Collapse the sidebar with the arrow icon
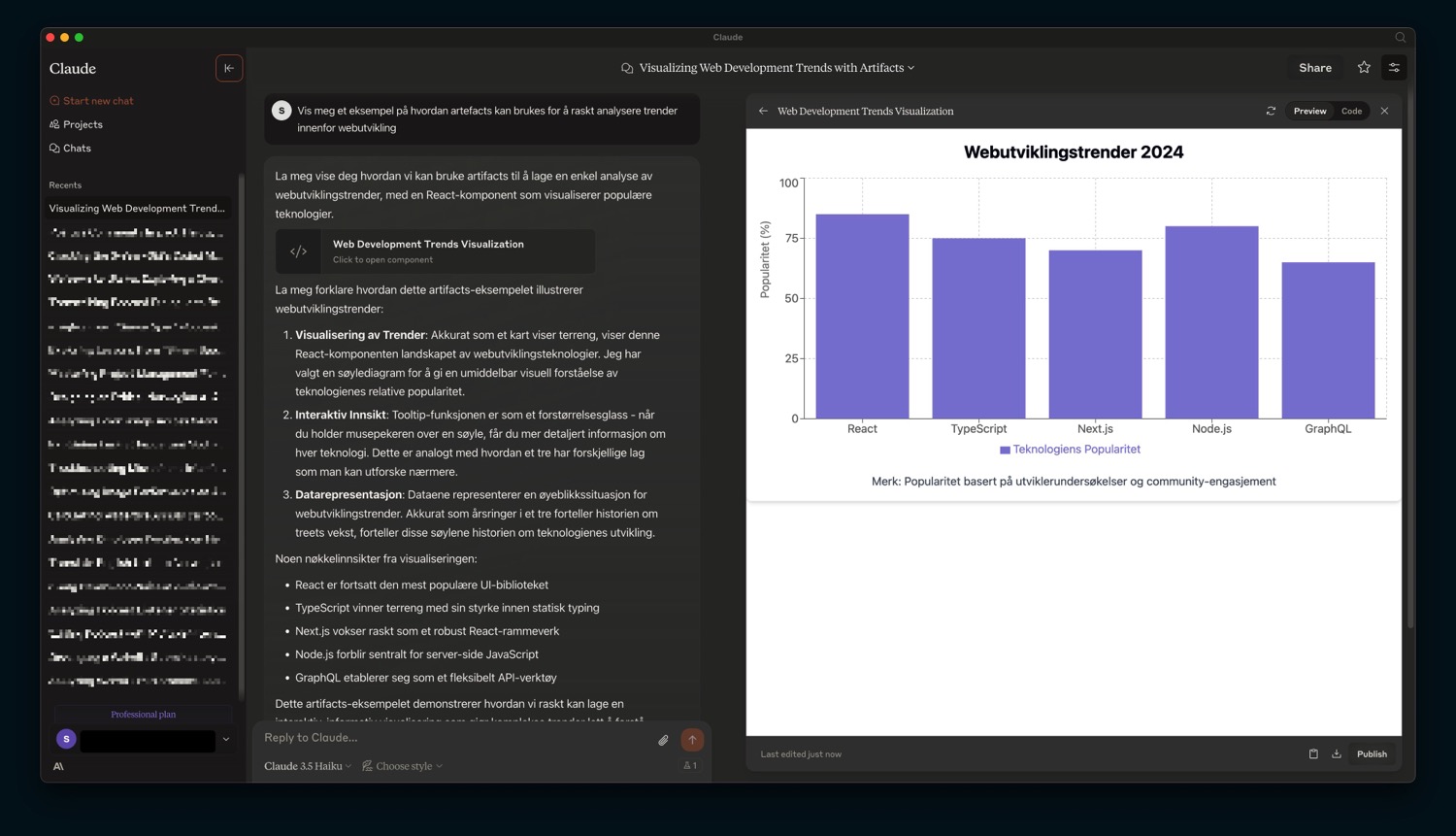 click(229, 68)
